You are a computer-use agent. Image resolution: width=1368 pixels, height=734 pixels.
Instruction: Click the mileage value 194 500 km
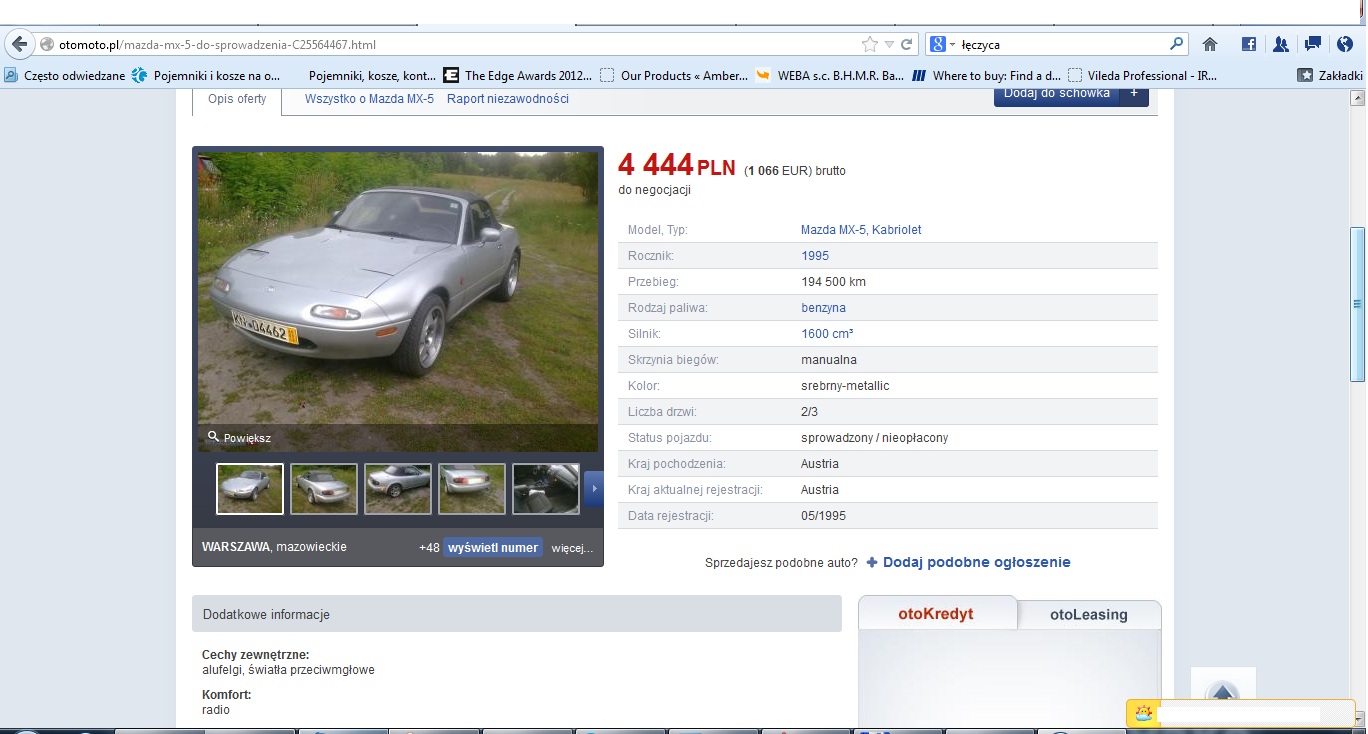(x=833, y=282)
